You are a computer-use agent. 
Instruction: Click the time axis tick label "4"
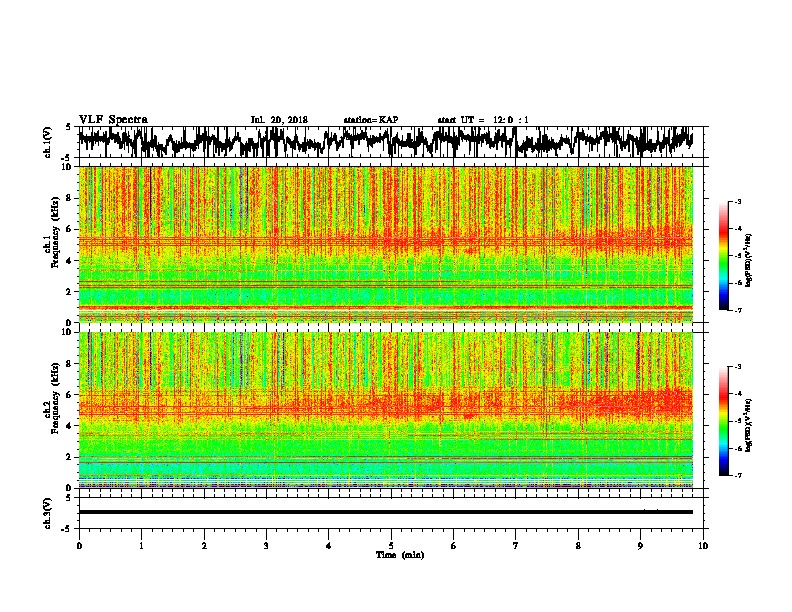tap(329, 546)
